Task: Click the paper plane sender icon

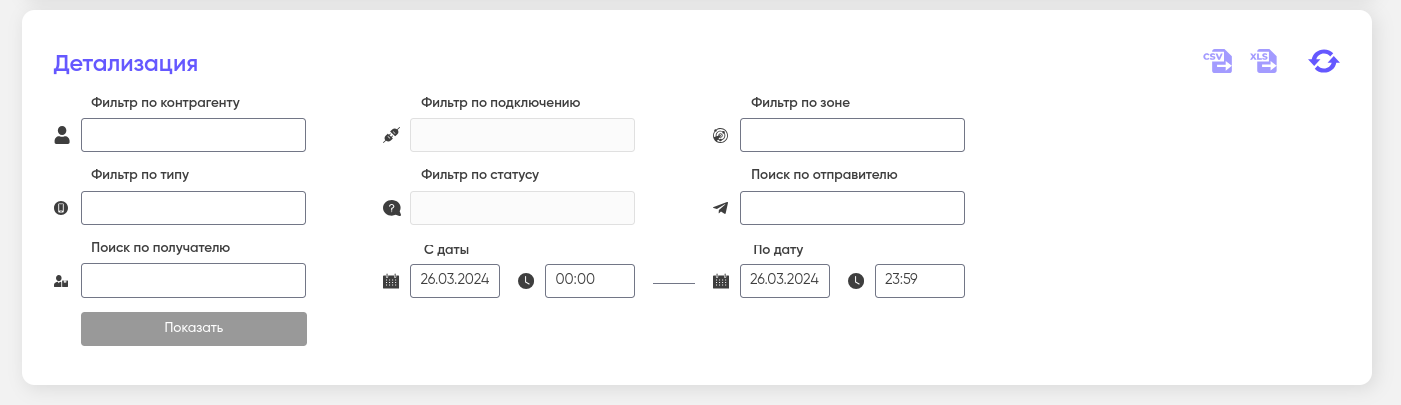Action: point(720,208)
